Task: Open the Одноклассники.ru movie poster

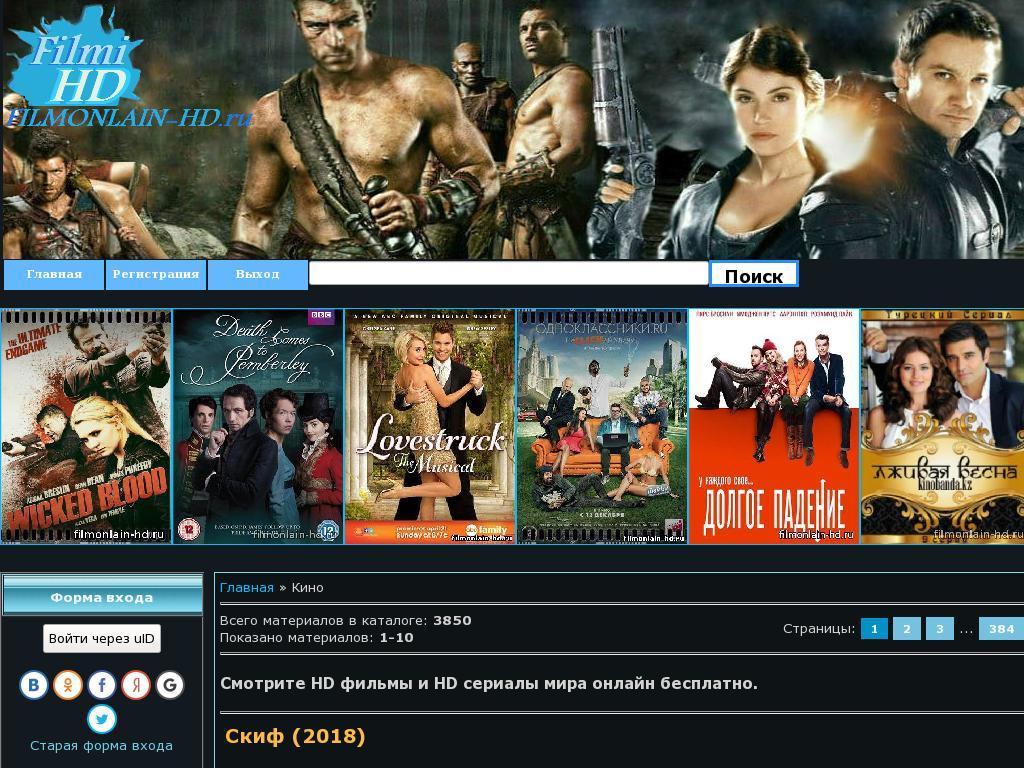Action: [602, 426]
